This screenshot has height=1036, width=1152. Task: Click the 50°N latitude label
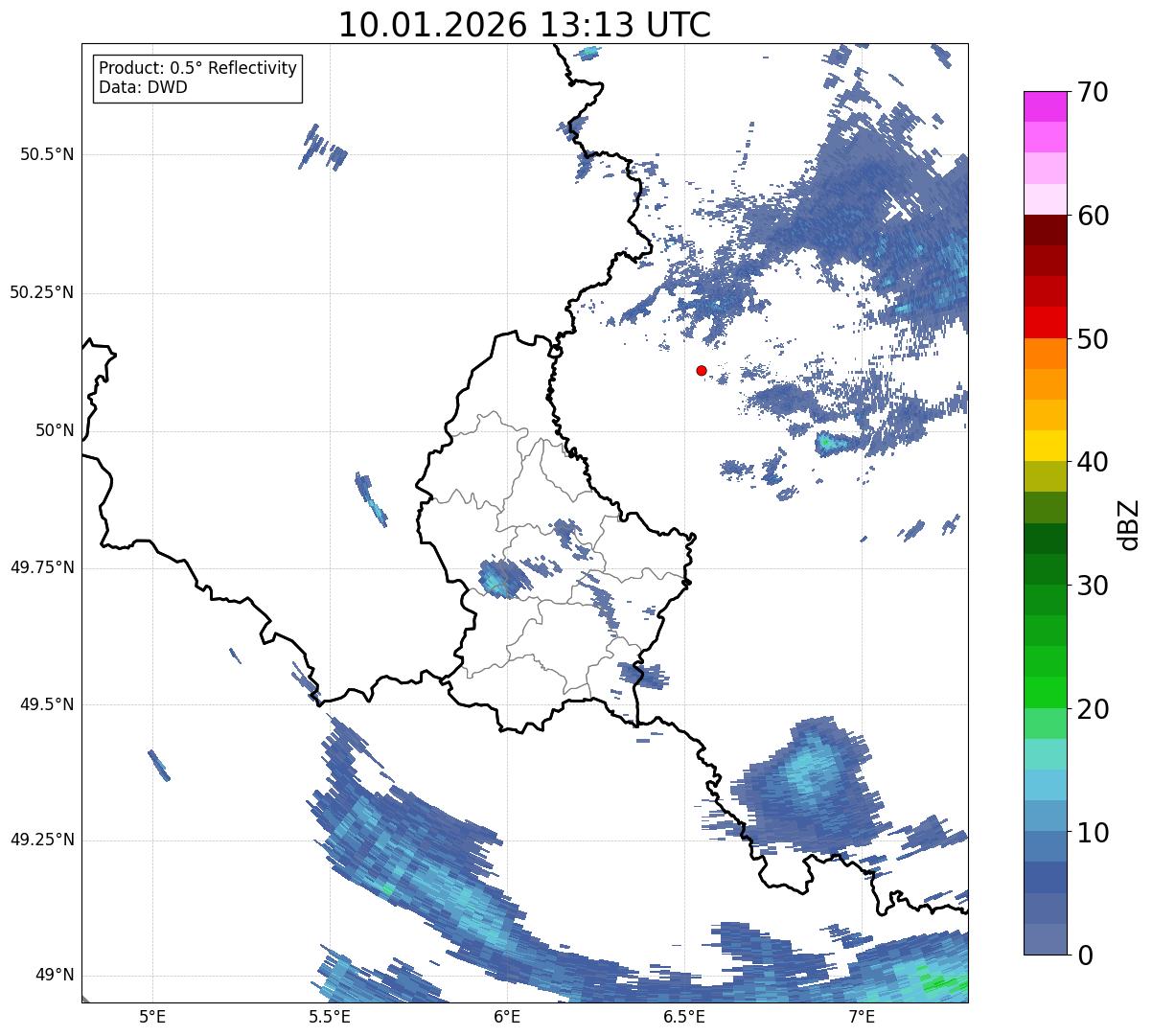coord(55,431)
